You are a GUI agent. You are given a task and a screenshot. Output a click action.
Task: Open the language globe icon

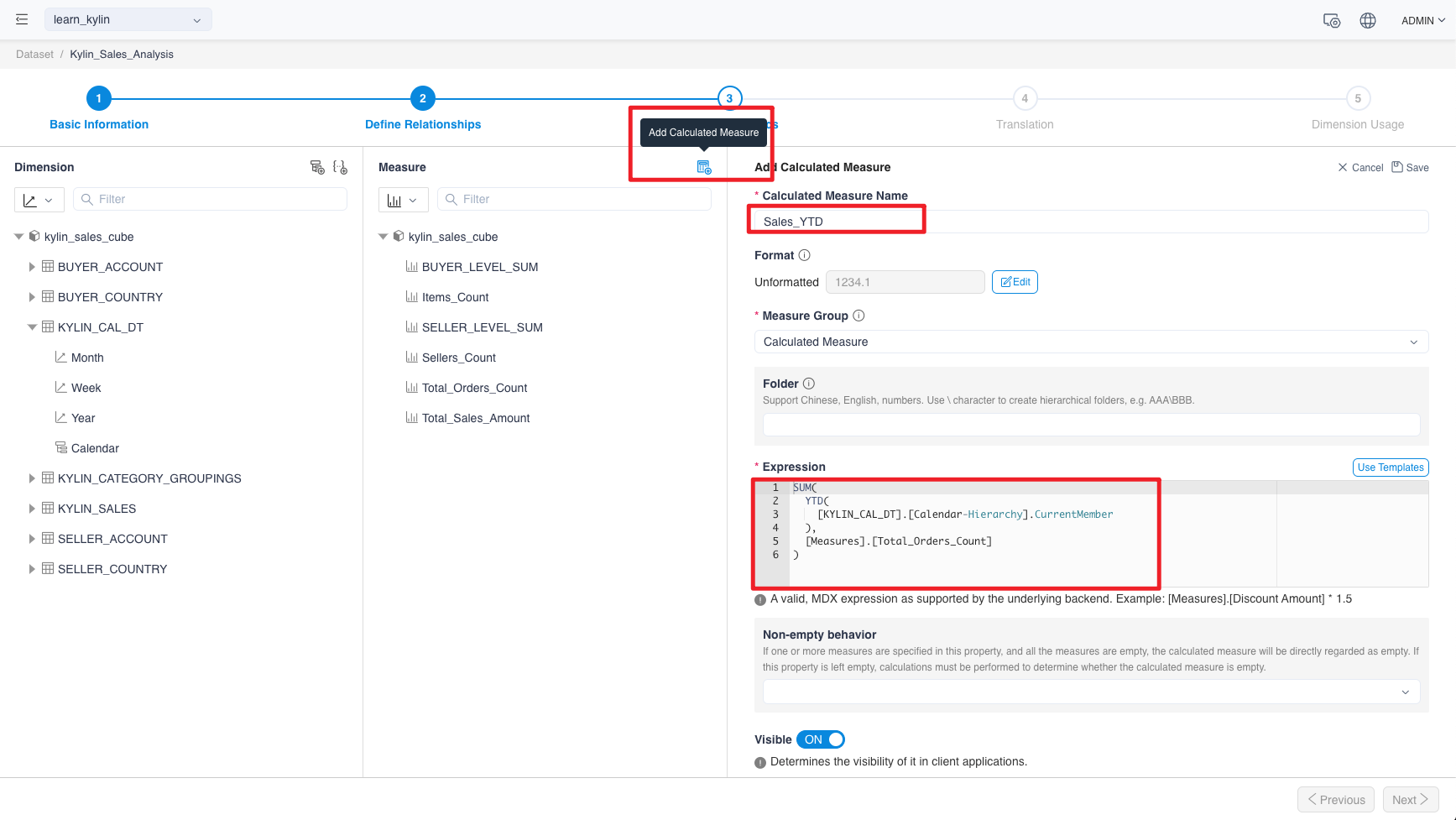(x=1368, y=20)
